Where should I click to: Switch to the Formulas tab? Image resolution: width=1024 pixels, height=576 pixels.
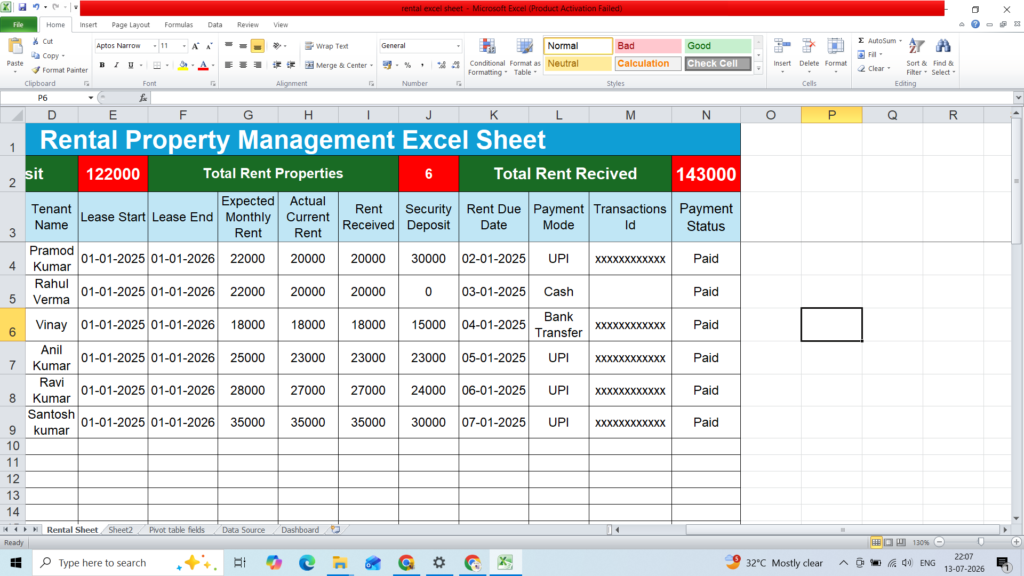(178, 25)
